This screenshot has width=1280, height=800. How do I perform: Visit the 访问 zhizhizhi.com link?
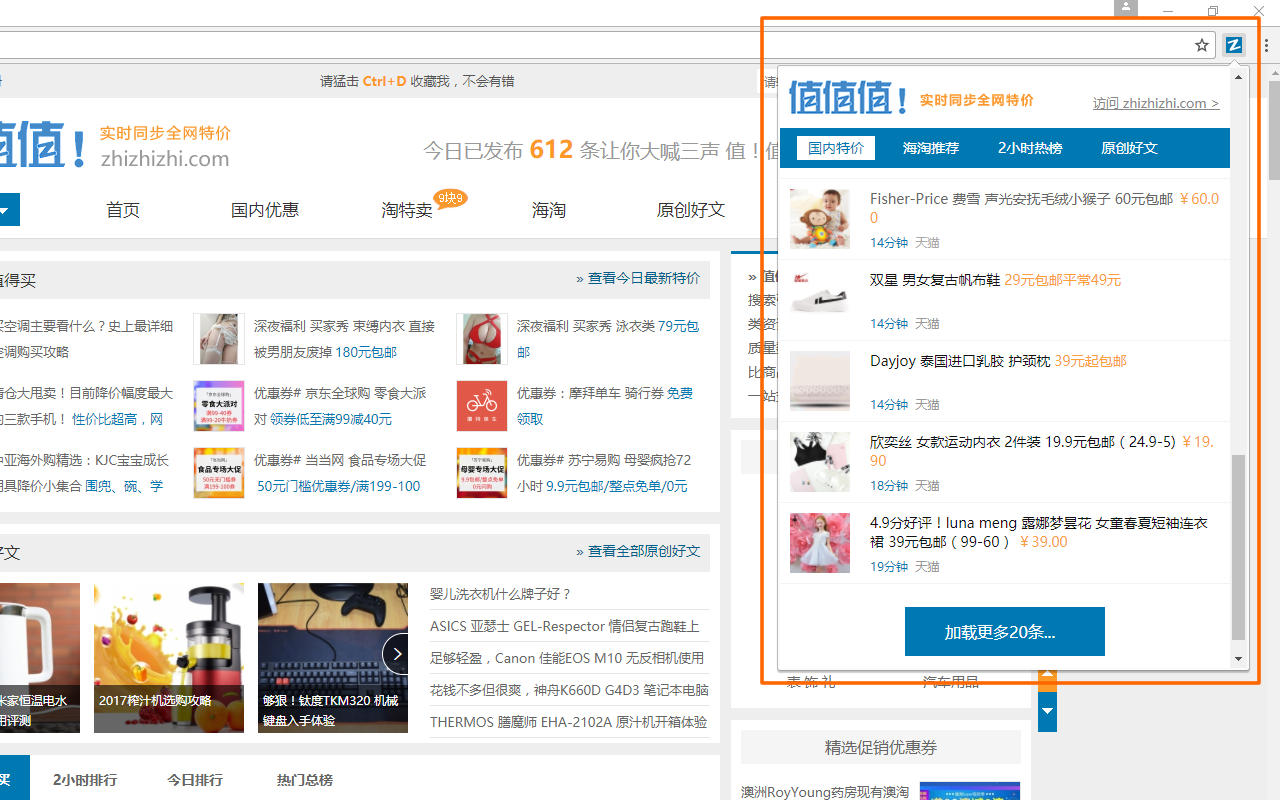(1156, 103)
